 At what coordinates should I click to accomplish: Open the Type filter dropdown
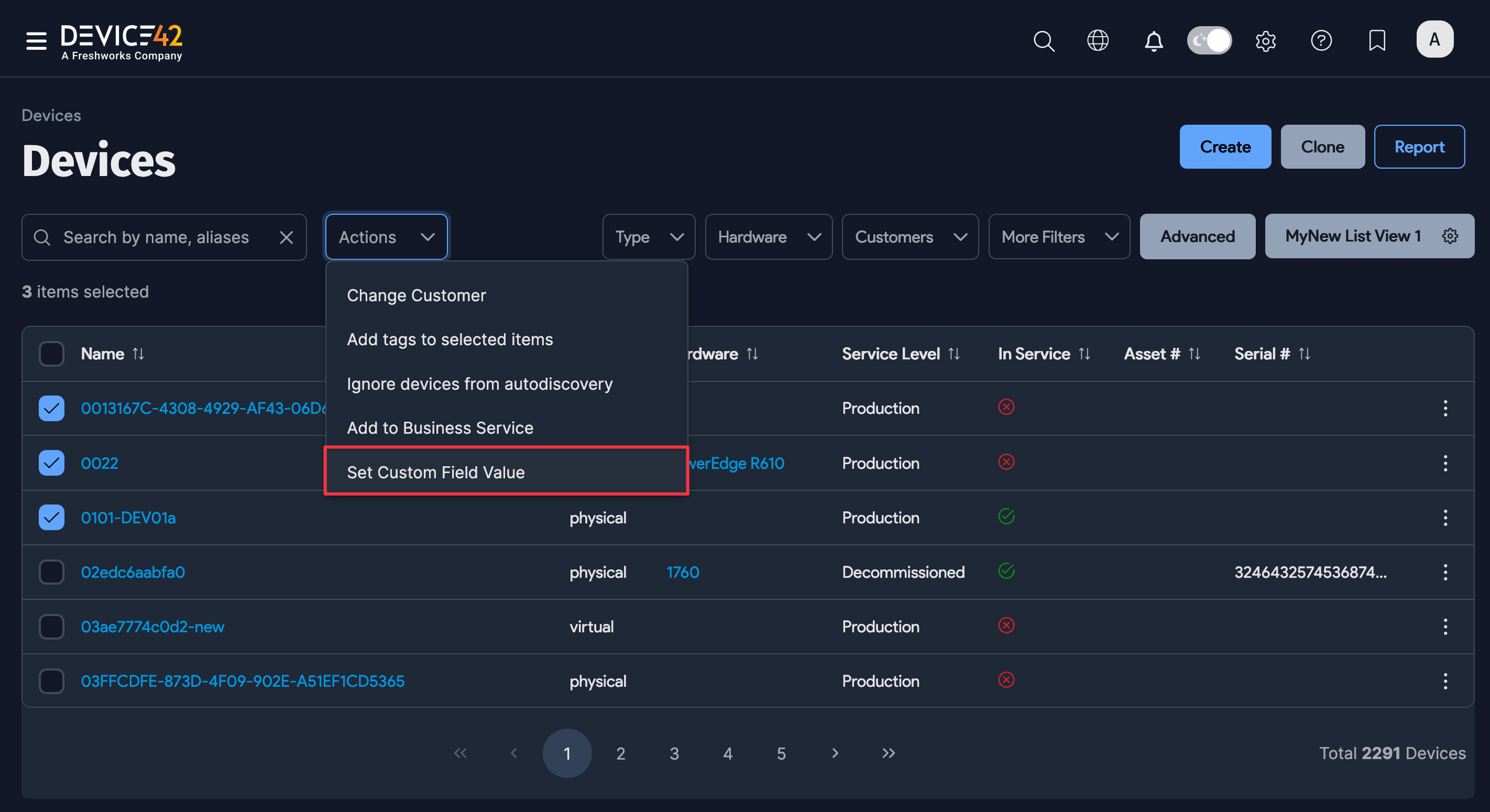pyautogui.click(x=649, y=237)
